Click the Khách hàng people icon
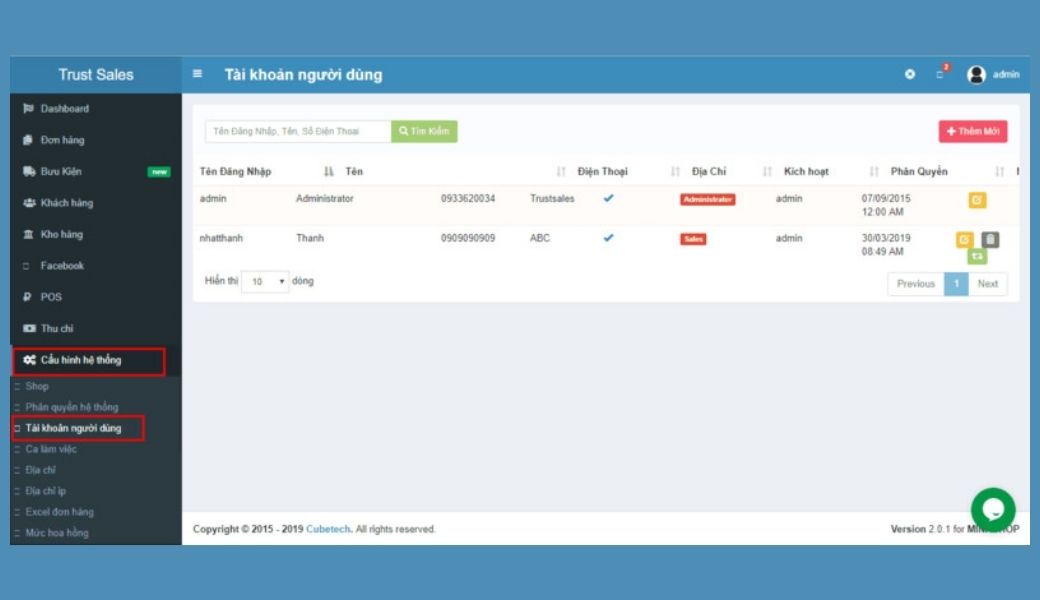Screen dimensions: 1040x600 point(29,203)
